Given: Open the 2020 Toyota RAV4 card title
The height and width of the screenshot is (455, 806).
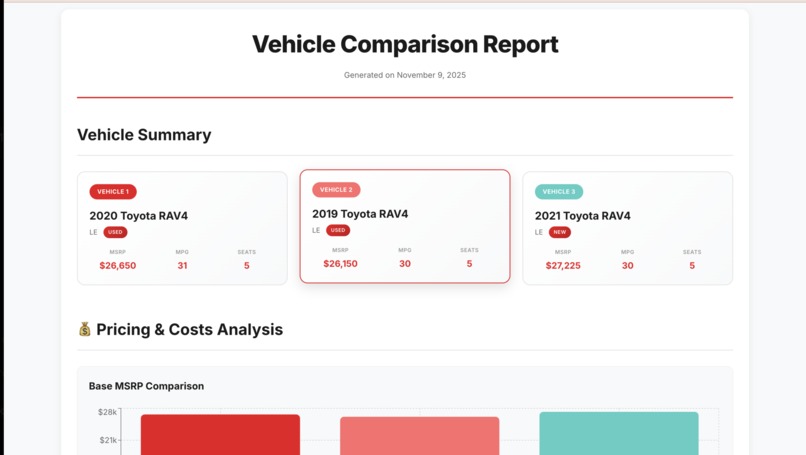Looking at the screenshot, I should coord(138,215).
